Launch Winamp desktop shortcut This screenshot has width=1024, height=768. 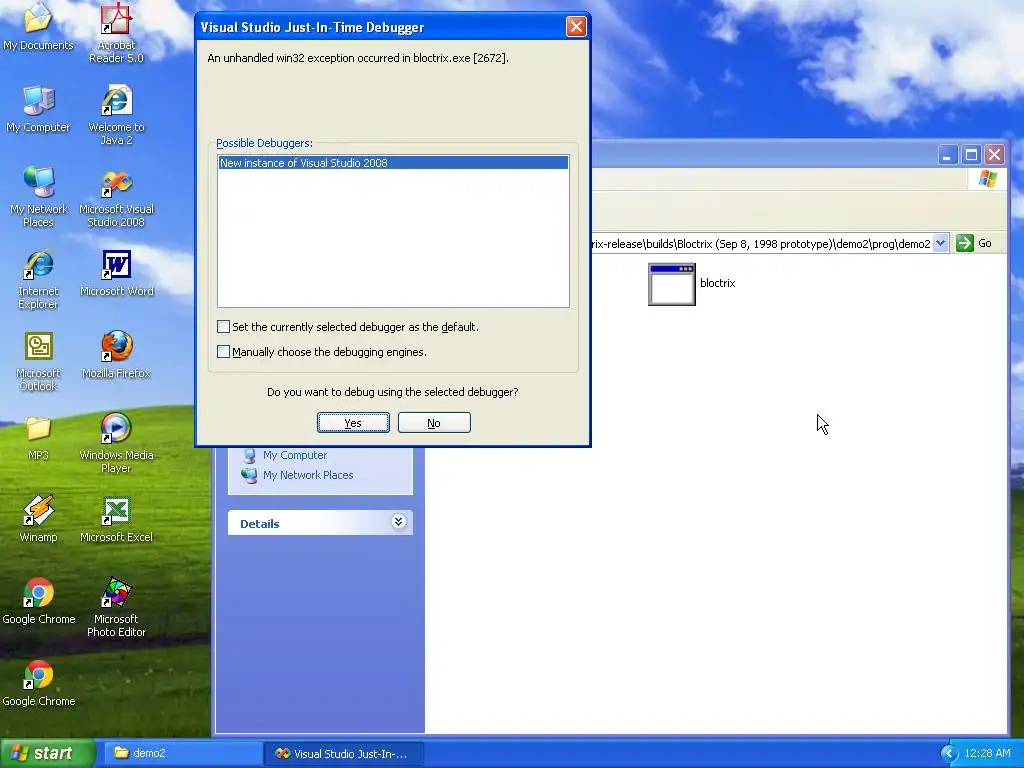(x=38, y=519)
